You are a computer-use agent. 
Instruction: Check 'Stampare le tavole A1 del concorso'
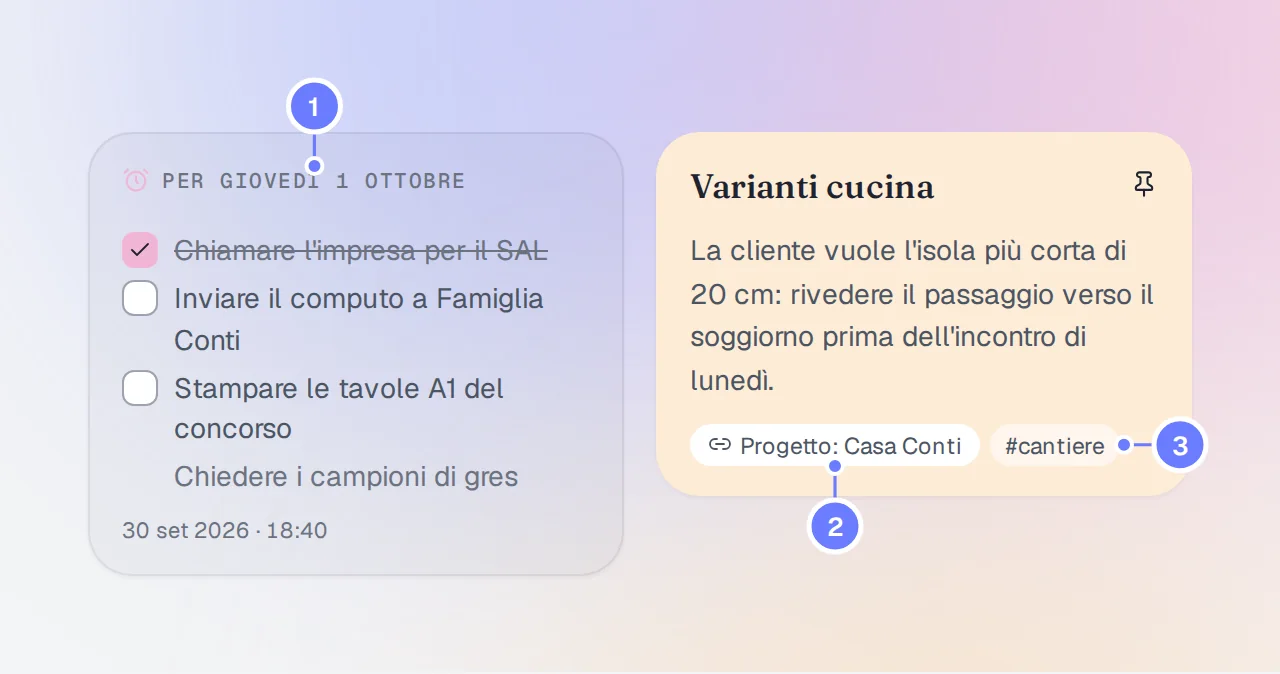coord(140,387)
